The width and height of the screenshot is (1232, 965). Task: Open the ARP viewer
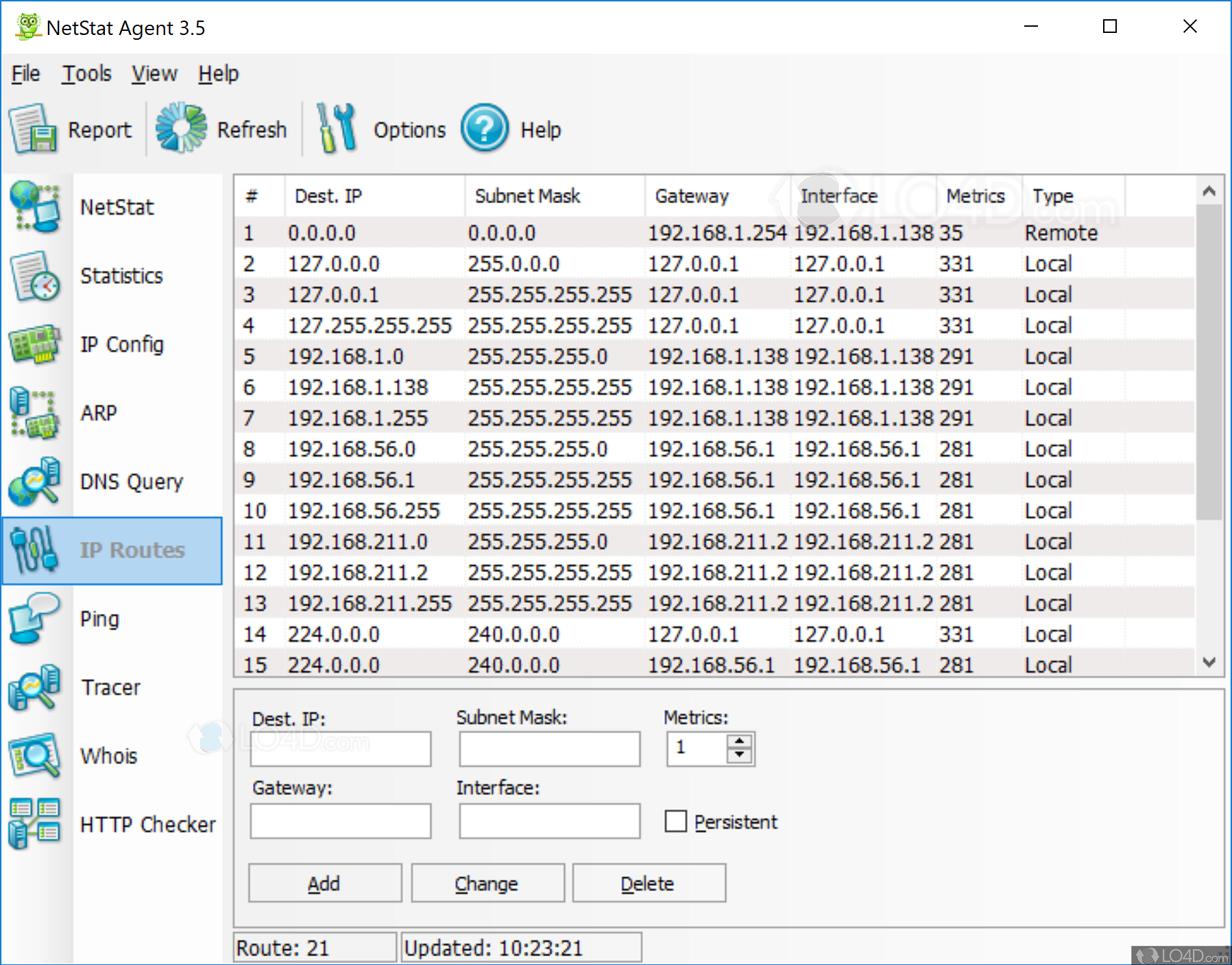click(x=98, y=413)
